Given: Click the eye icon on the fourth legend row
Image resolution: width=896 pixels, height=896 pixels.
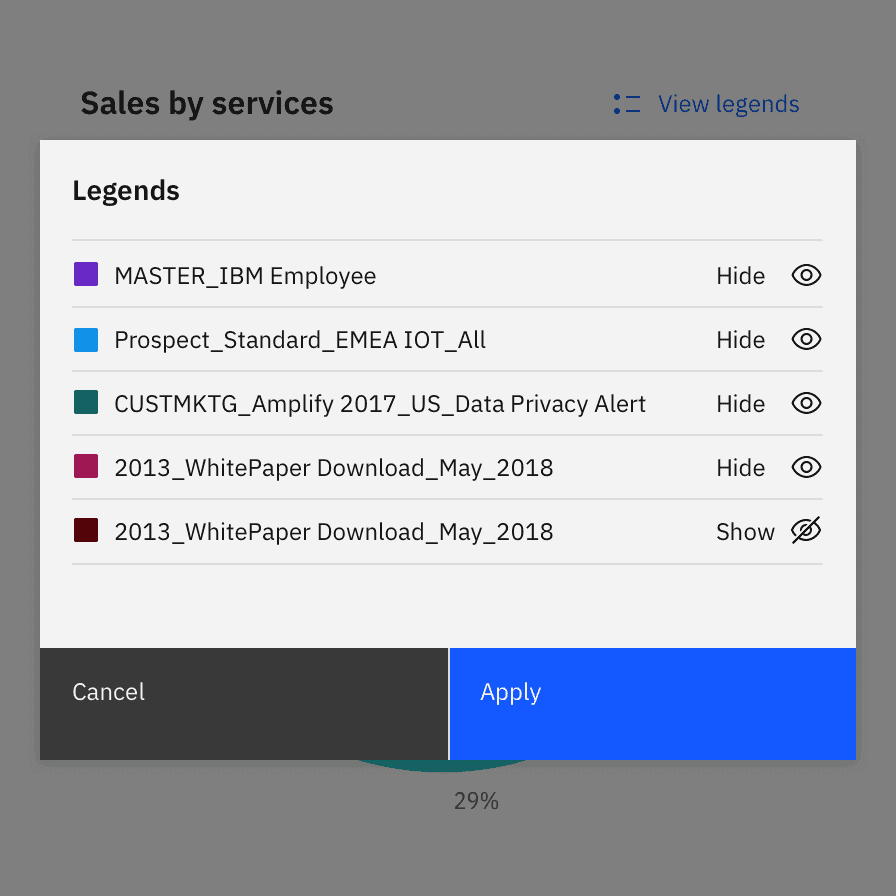Looking at the screenshot, I should pyautogui.click(x=806, y=467).
